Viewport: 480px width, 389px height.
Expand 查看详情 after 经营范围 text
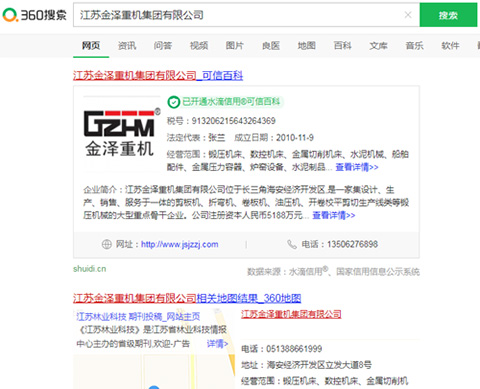point(357,167)
